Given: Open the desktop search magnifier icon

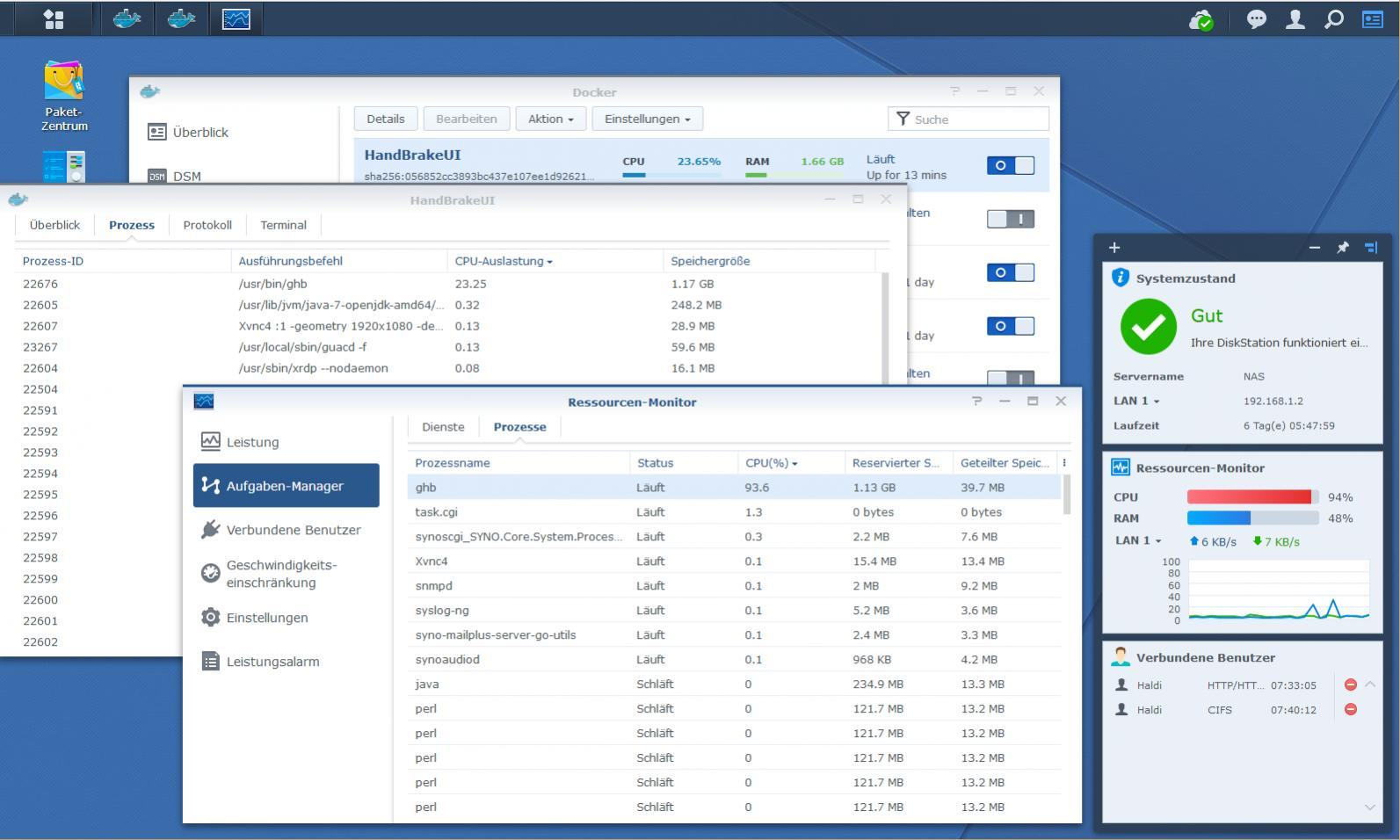Looking at the screenshot, I should pyautogui.click(x=1334, y=19).
